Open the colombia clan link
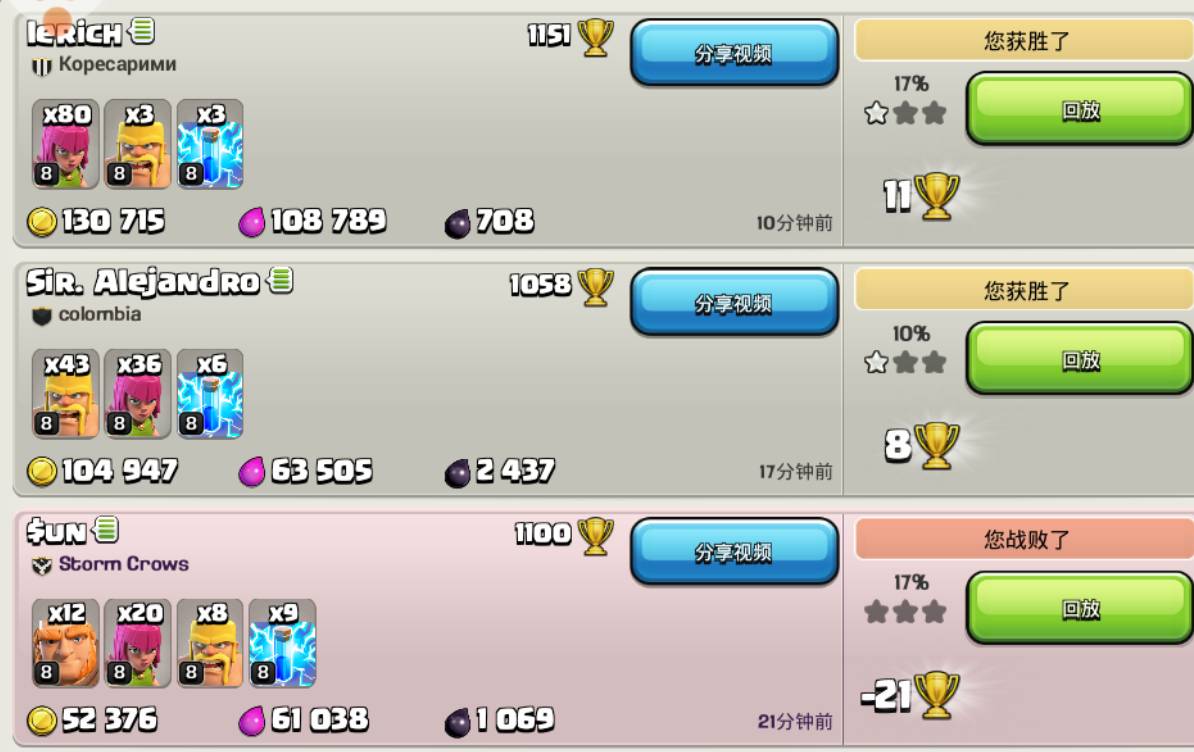The width and height of the screenshot is (1194, 752). click(x=100, y=314)
